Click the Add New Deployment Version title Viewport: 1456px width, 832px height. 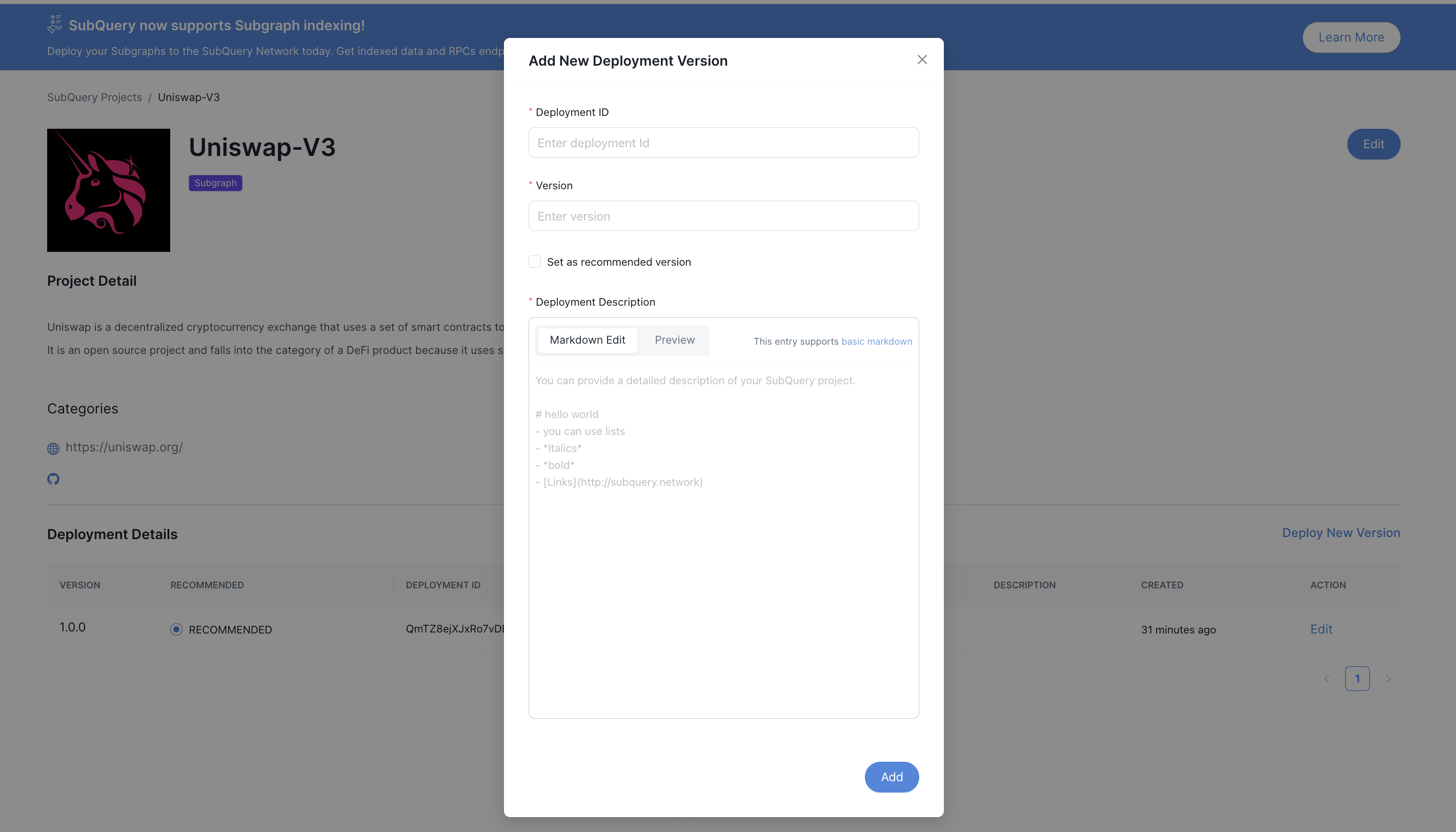pos(628,61)
